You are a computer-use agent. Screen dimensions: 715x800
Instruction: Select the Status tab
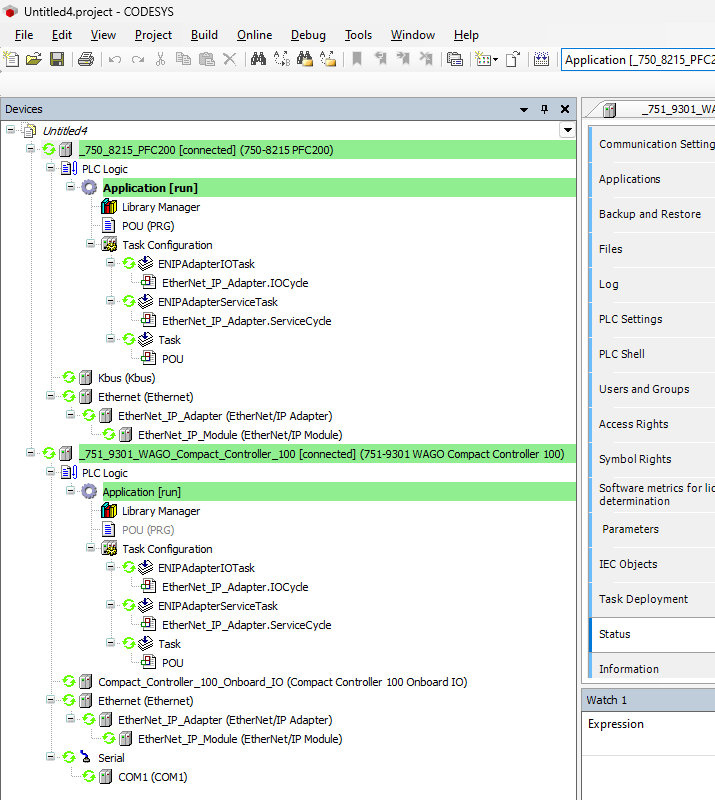653,634
